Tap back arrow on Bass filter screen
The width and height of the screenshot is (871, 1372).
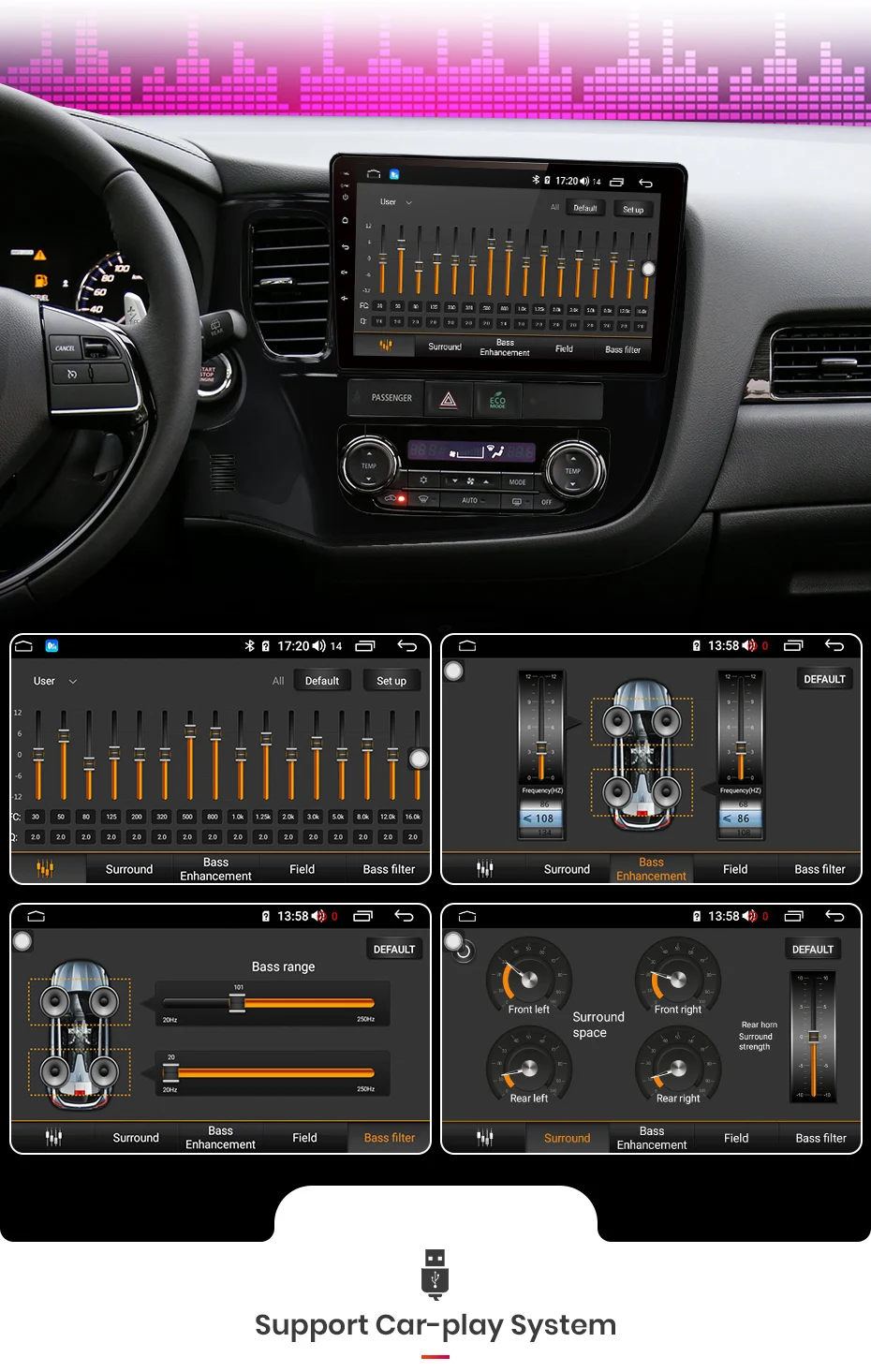coord(404,916)
